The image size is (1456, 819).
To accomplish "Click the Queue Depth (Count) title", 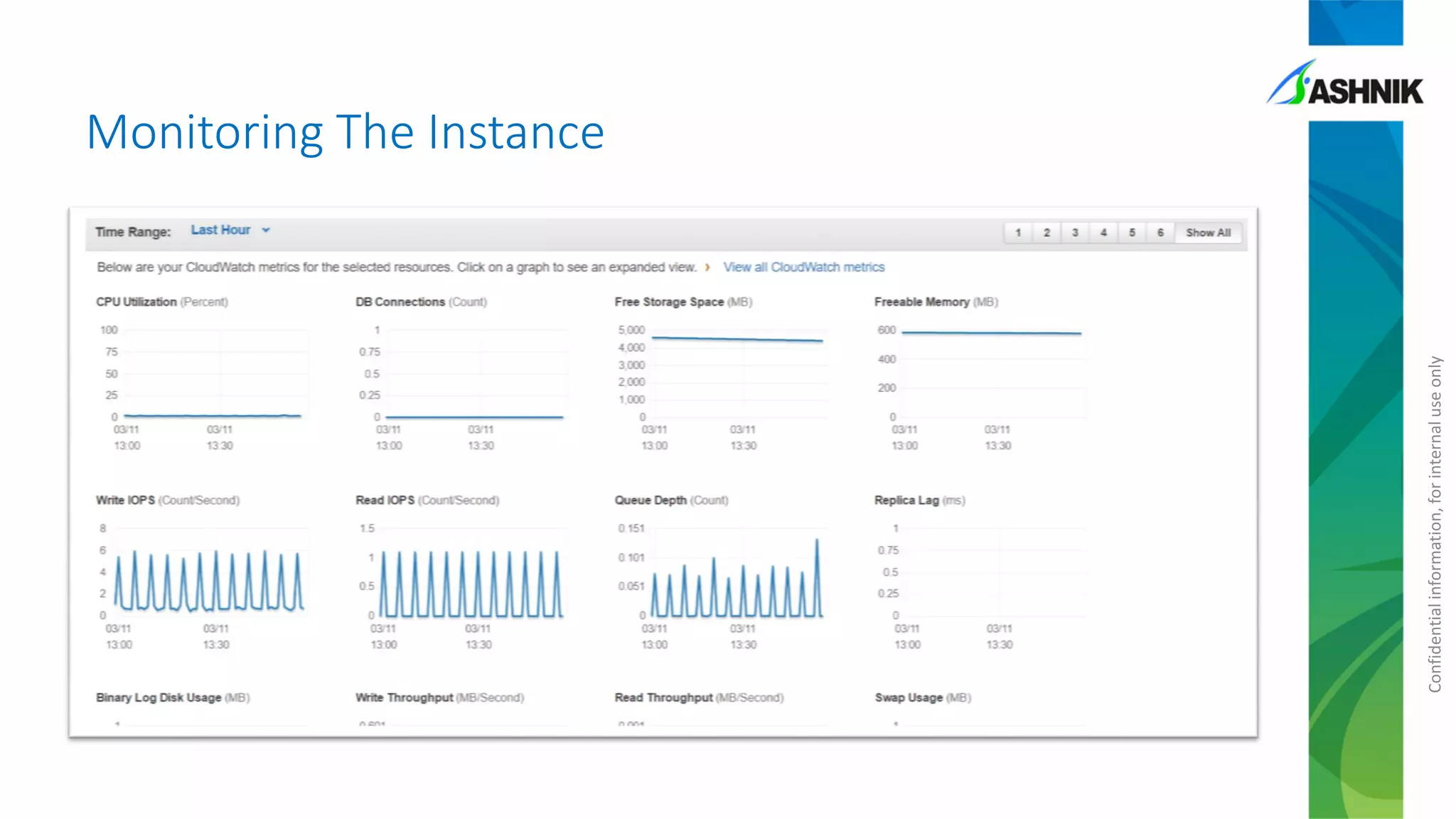I will click(671, 500).
